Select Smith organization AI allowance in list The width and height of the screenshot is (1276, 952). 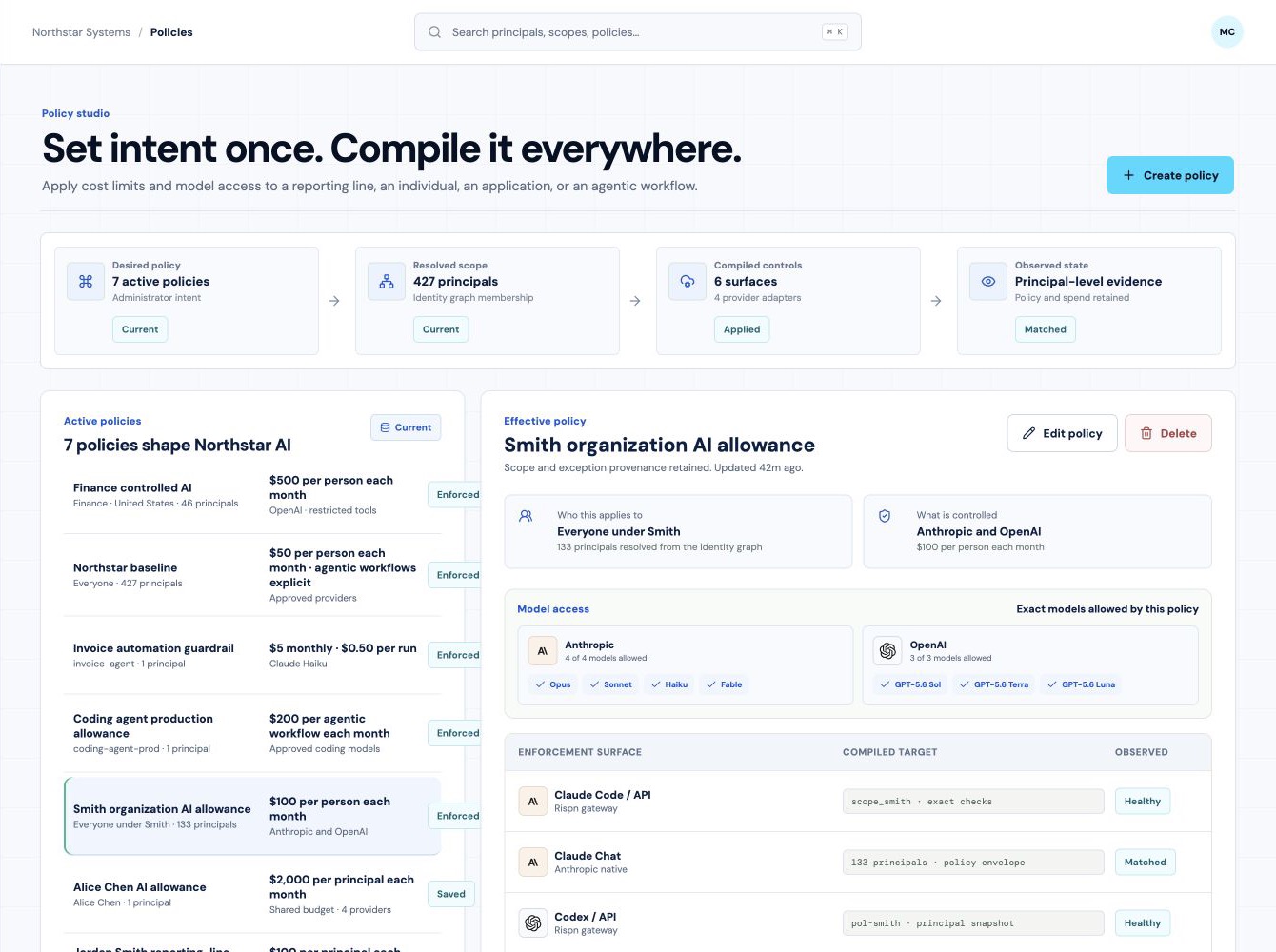(252, 816)
